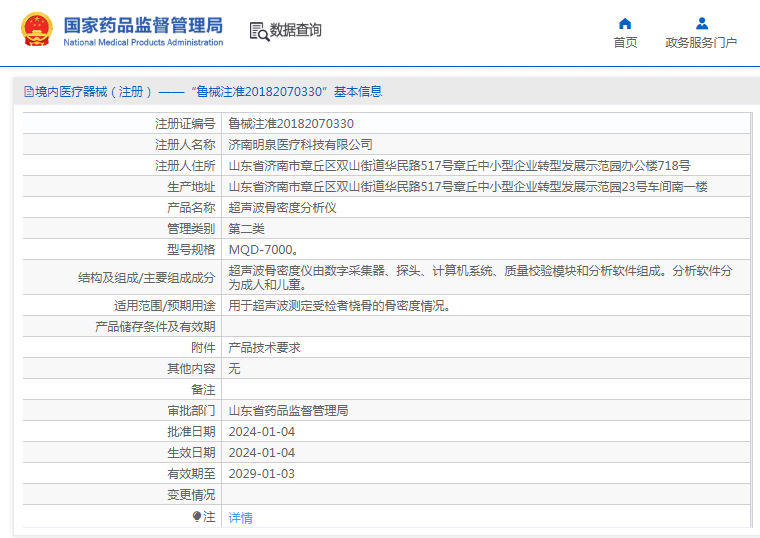The width and height of the screenshot is (760, 538).
Task: Click the 第二类 category value
Action: point(247,228)
